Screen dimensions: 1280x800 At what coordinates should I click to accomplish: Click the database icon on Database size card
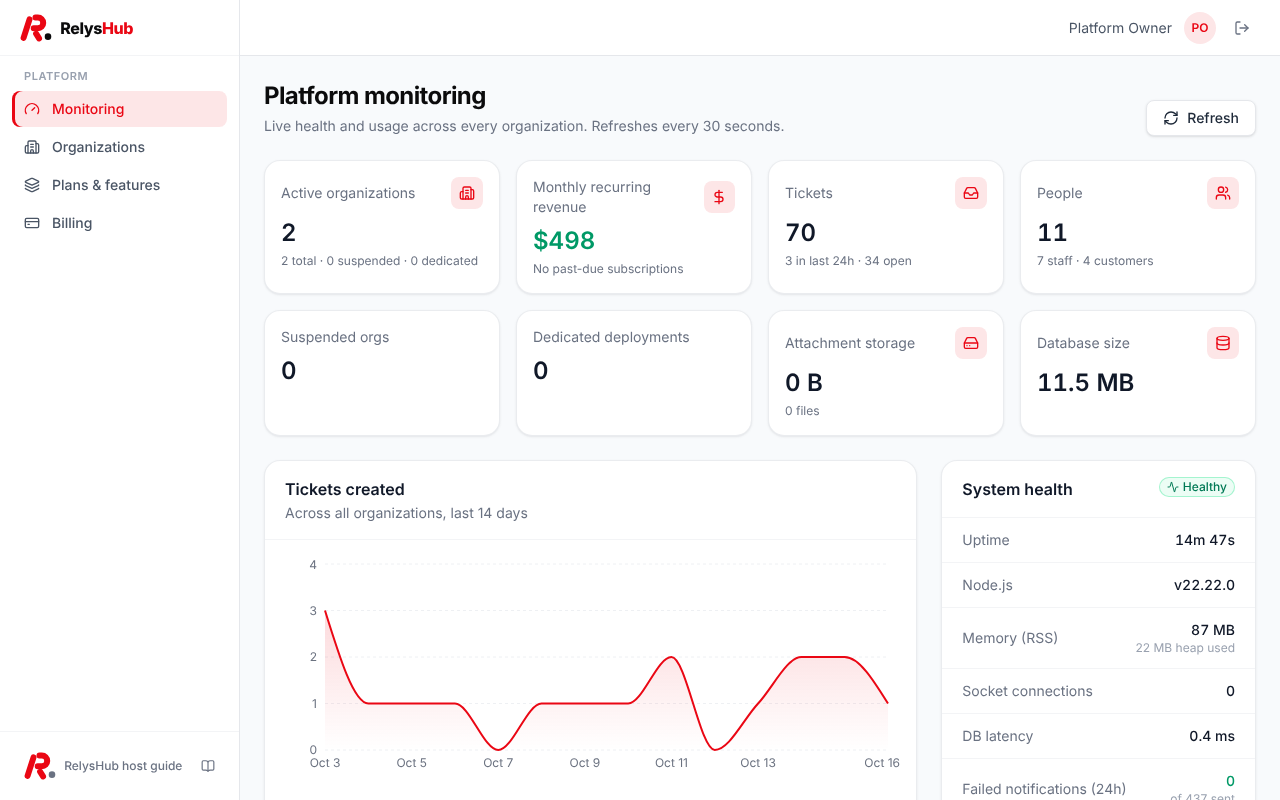pyautogui.click(x=1223, y=343)
